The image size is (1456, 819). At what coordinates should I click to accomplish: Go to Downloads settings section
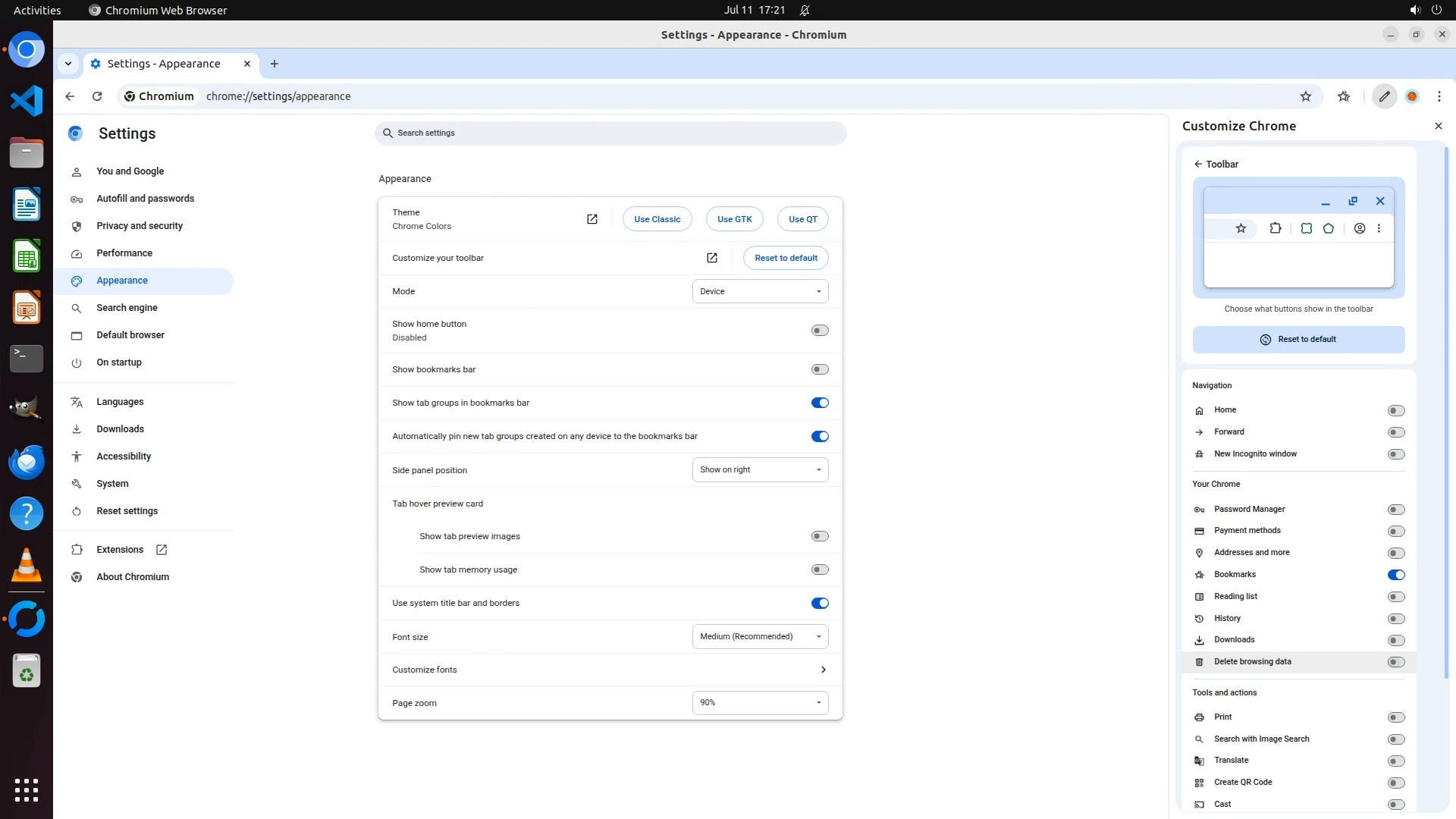120,429
